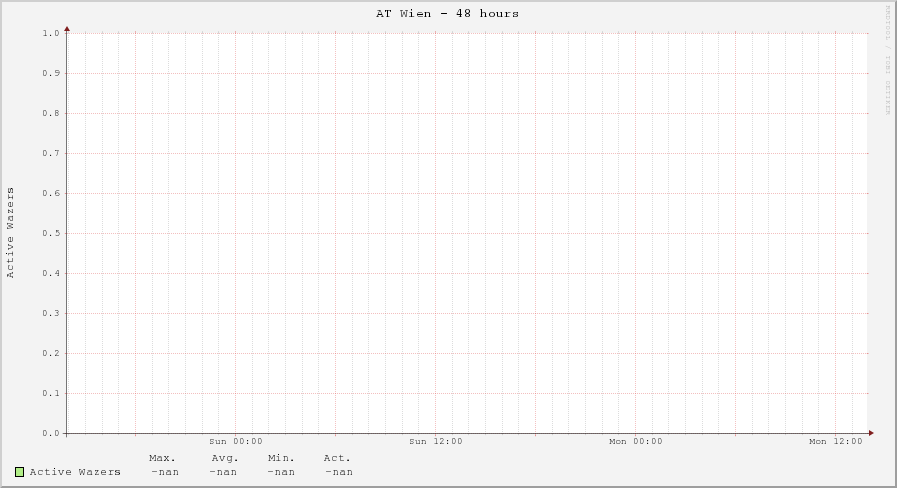Click the red arrow ending the X-axis
897x488 pixels.
click(x=870, y=433)
